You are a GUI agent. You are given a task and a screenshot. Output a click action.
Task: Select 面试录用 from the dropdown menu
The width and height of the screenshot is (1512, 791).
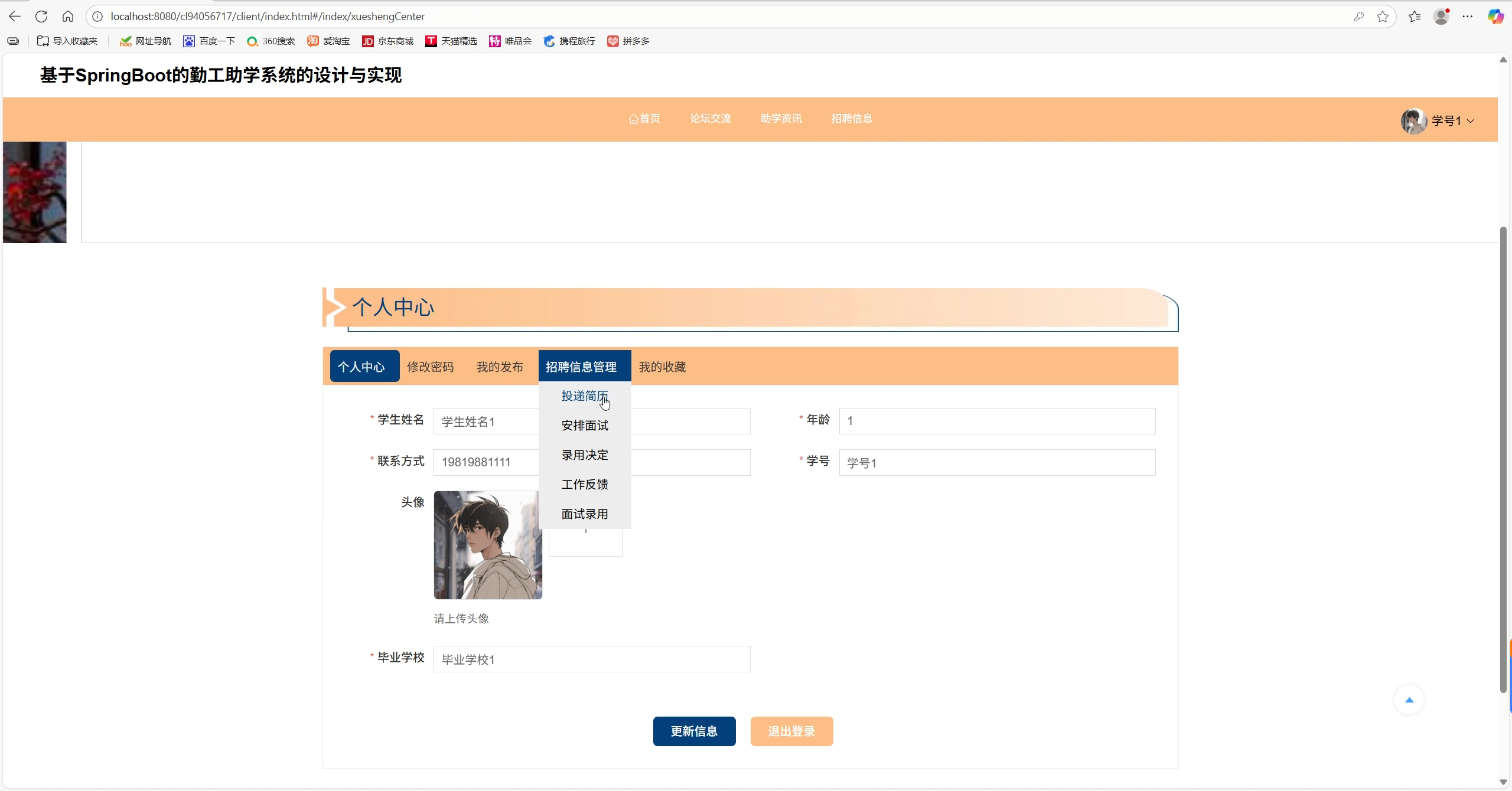[x=584, y=514]
